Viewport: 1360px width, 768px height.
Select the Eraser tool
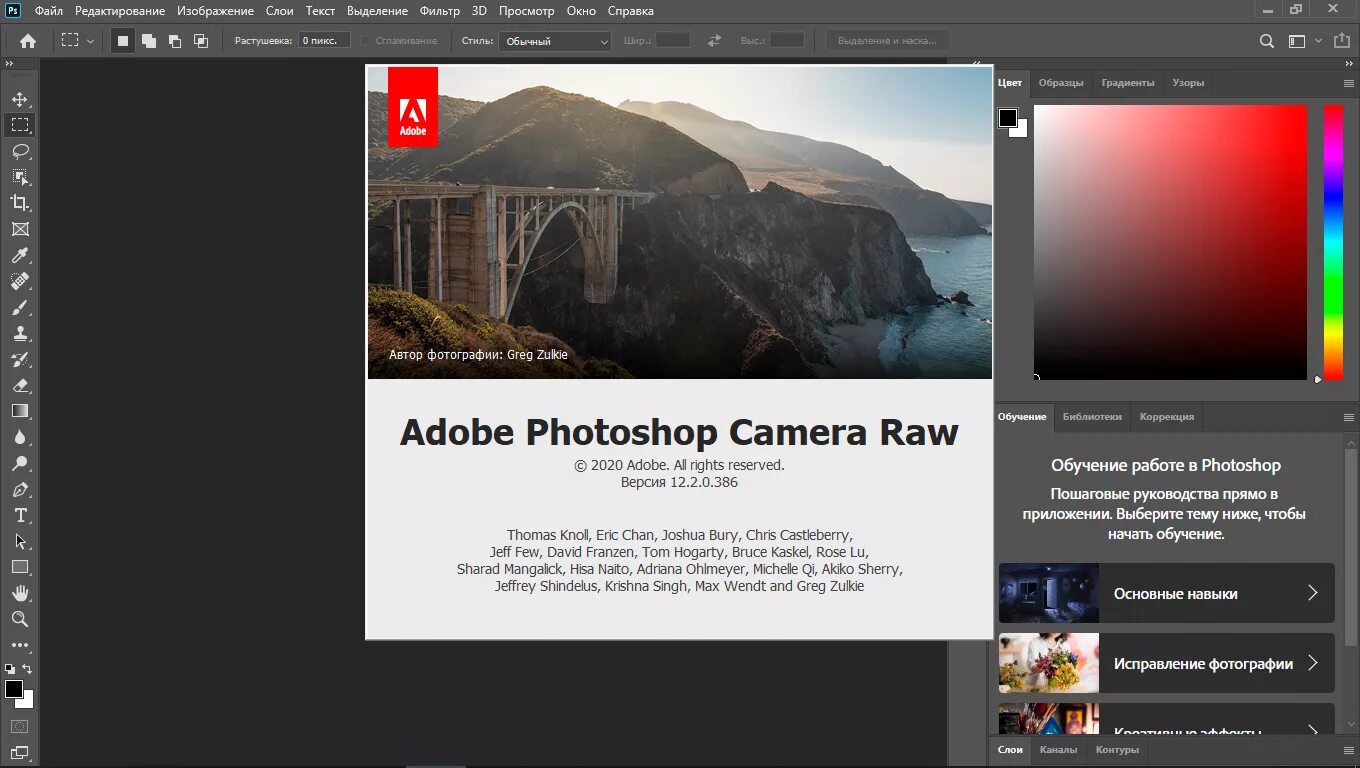20,385
